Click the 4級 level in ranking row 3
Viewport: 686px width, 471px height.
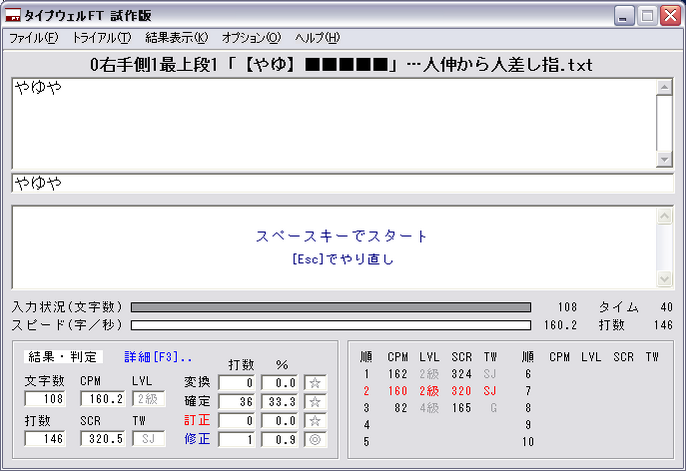(429, 408)
